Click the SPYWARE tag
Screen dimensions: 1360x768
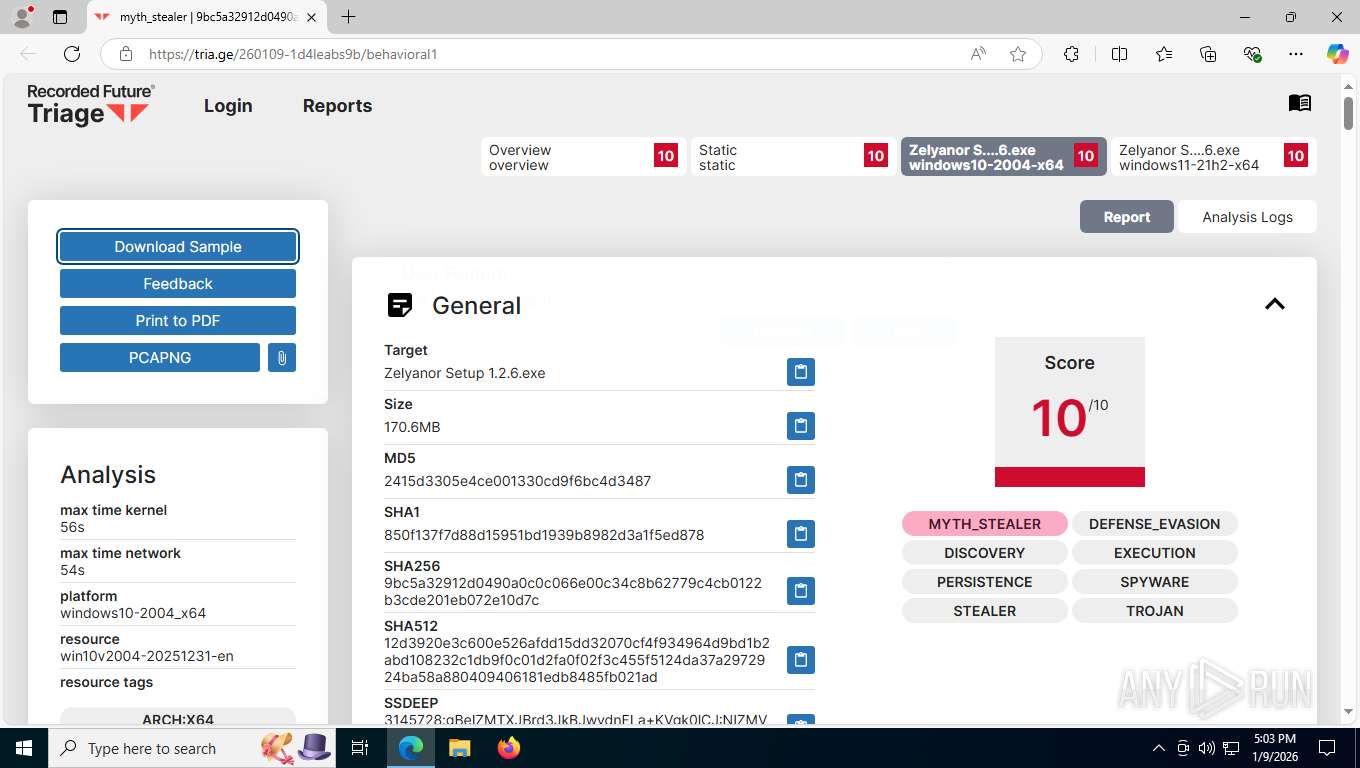(x=1155, y=582)
